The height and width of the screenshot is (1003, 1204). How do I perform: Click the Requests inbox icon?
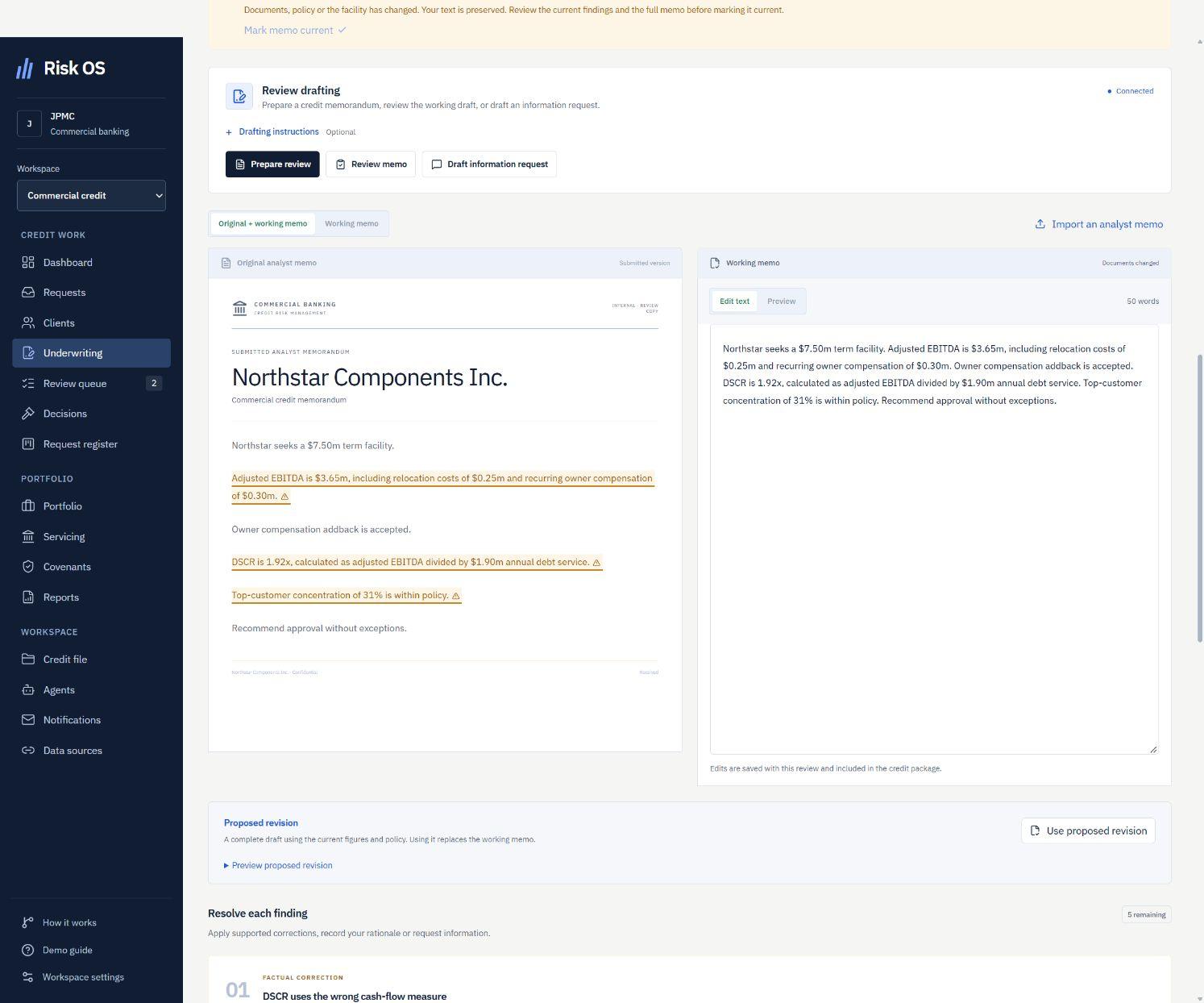tap(28, 293)
